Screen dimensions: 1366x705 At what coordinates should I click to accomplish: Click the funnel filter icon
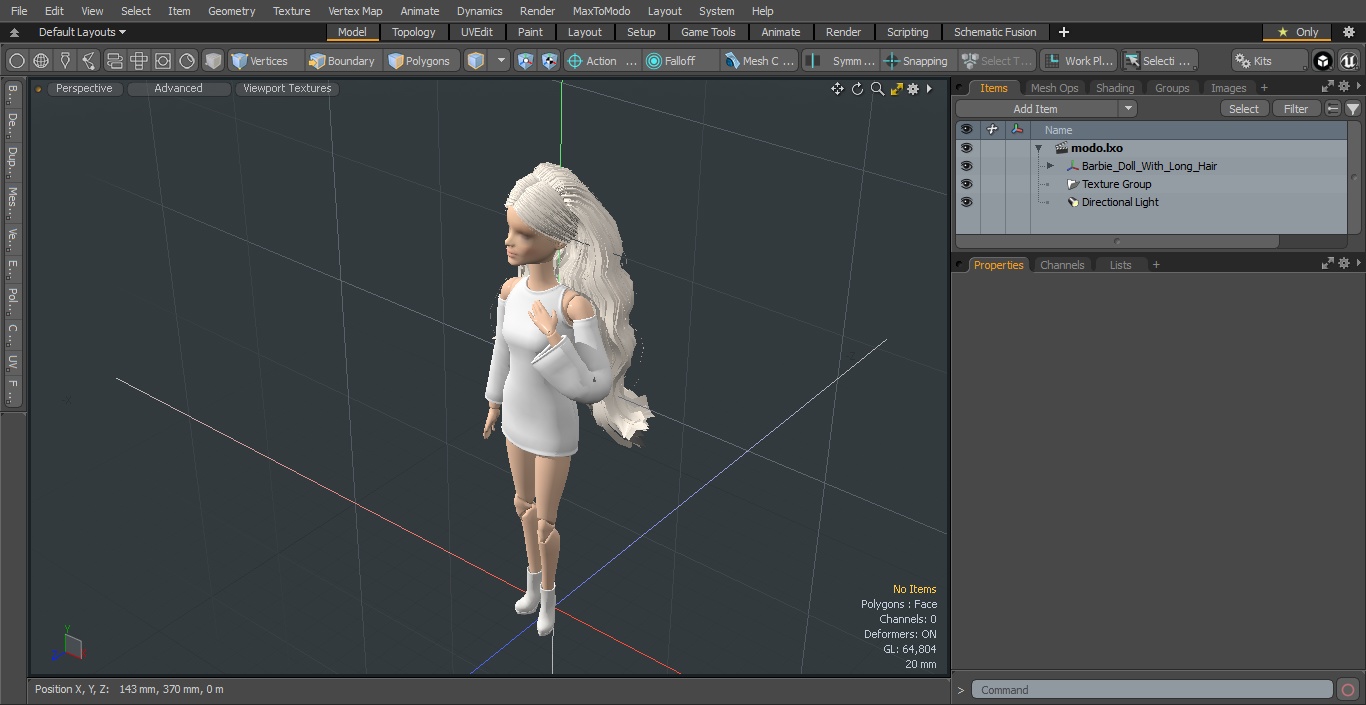(x=1353, y=109)
